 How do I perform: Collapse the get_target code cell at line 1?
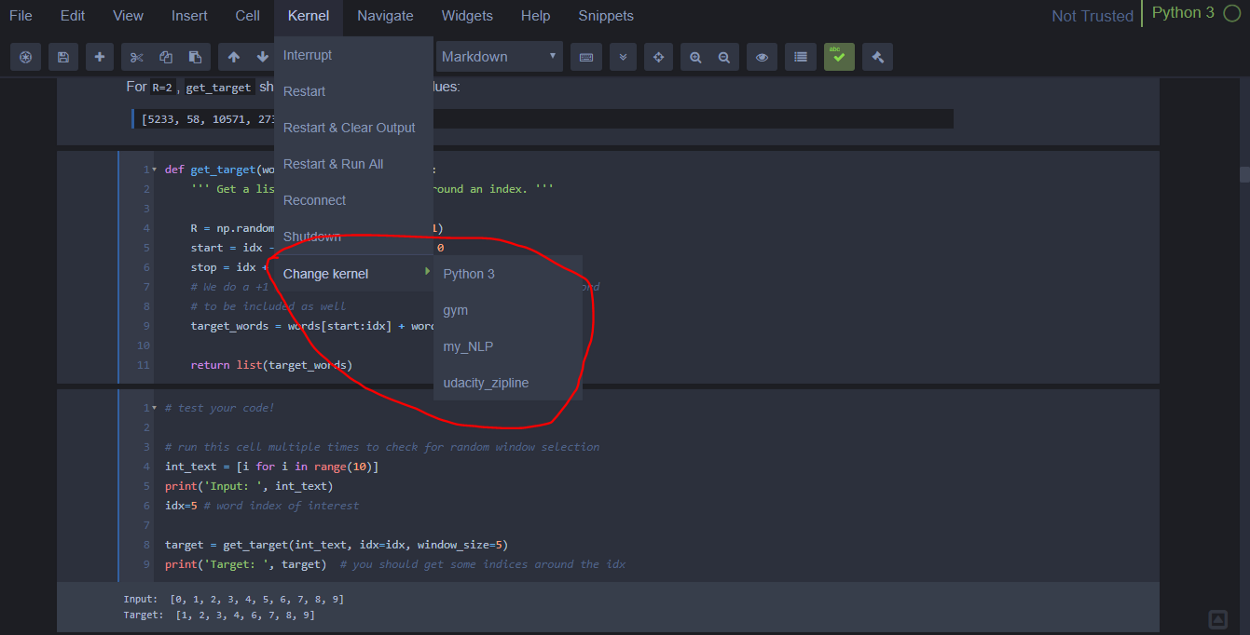pos(153,169)
